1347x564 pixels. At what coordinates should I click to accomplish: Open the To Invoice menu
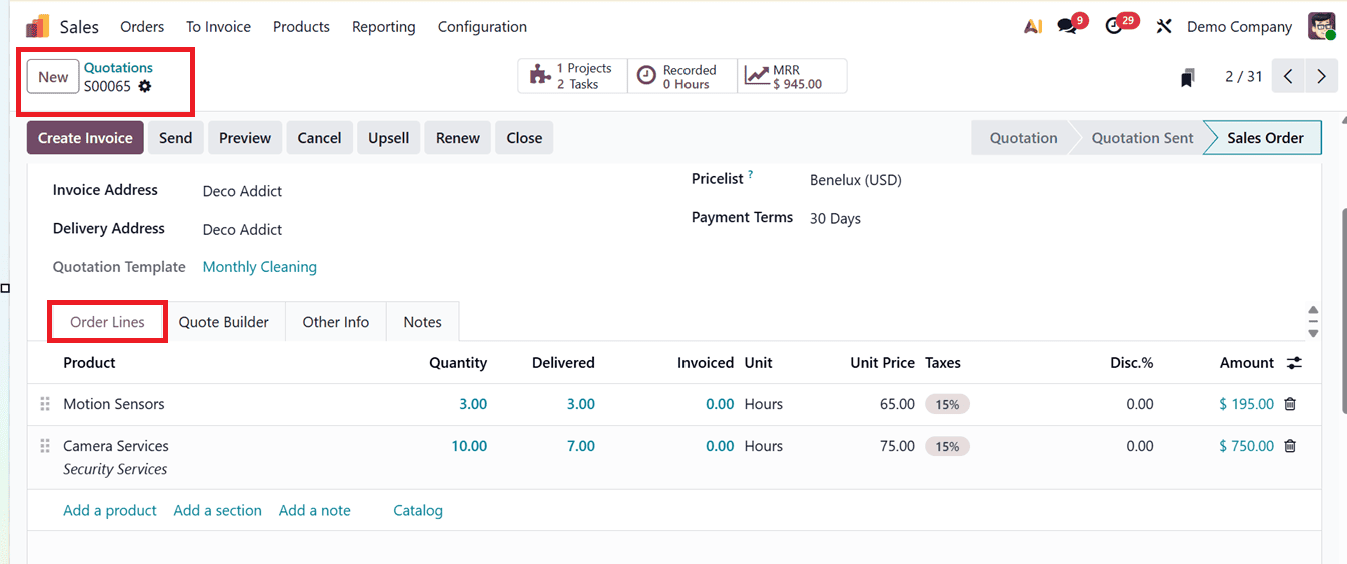click(x=218, y=27)
